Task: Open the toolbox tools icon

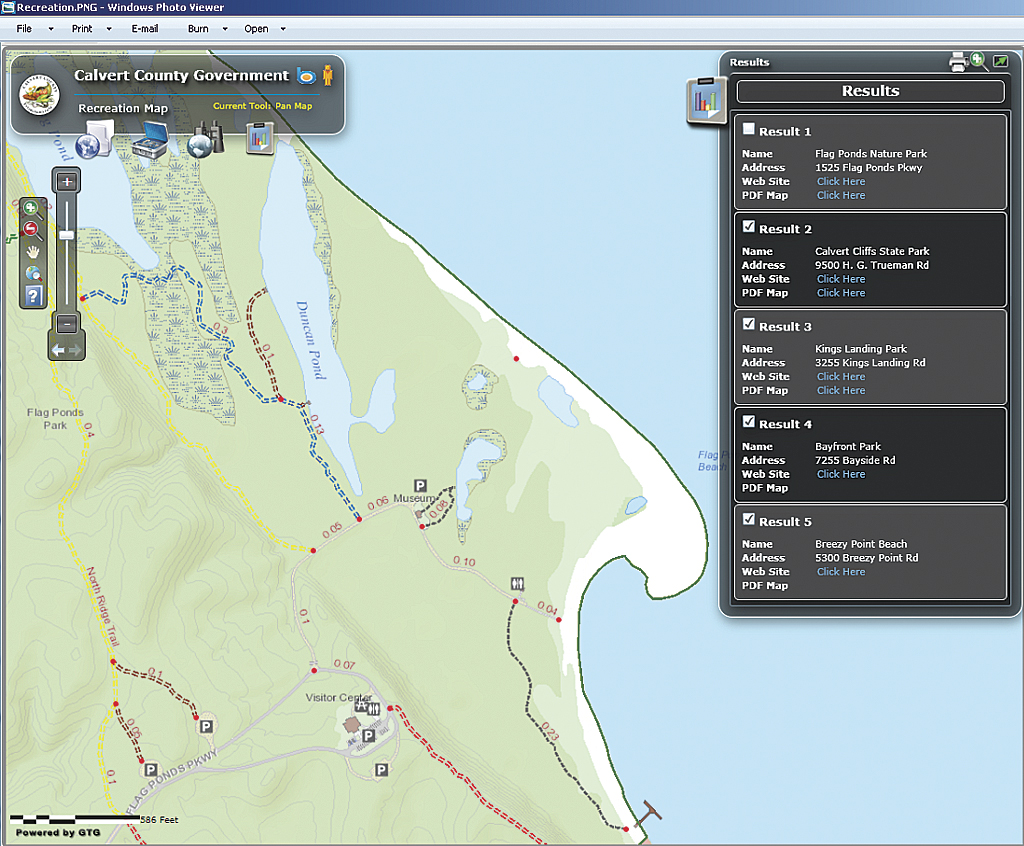Action: pyautogui.click(x=150, y=140)
